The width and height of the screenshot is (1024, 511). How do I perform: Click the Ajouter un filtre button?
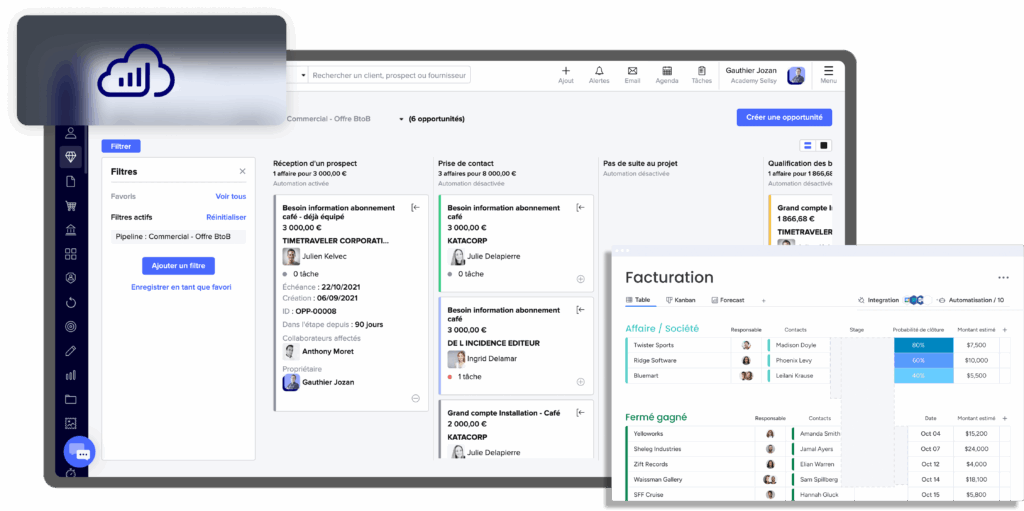click(178, 266)
